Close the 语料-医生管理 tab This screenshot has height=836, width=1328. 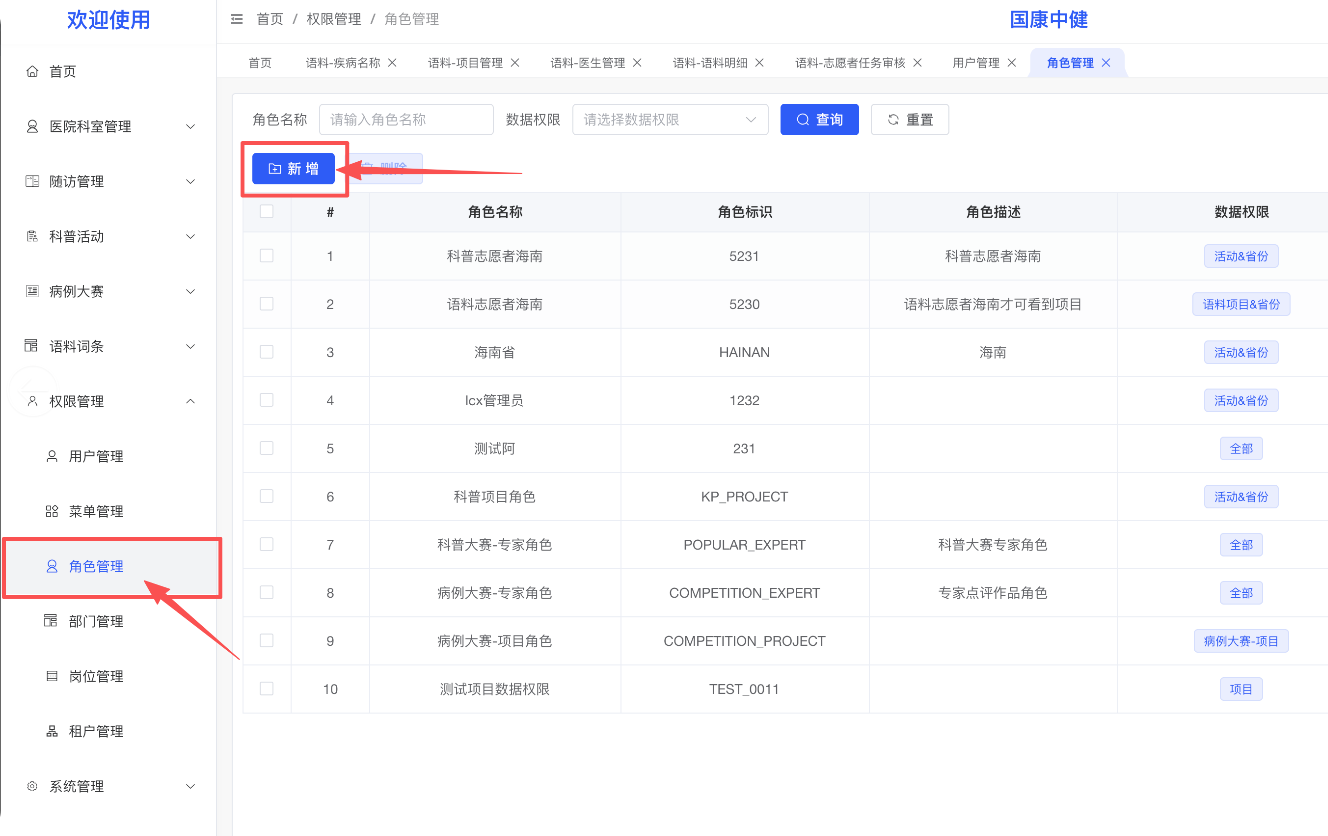637,63
